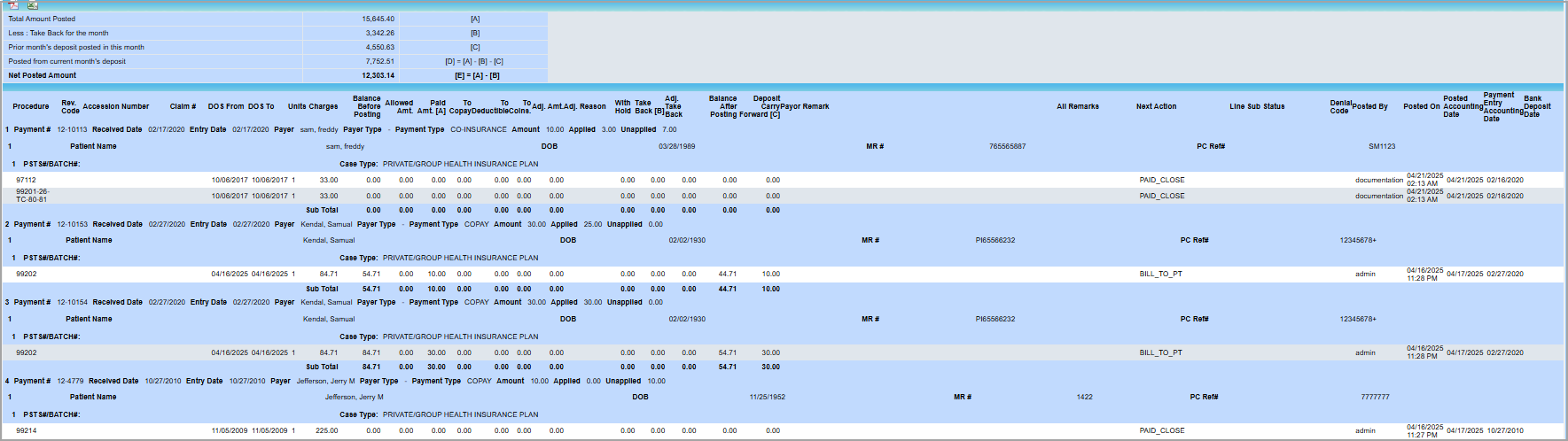Click payment number 12-10153
Viewport: 1568px width, 441px height.
coord(73,224)
